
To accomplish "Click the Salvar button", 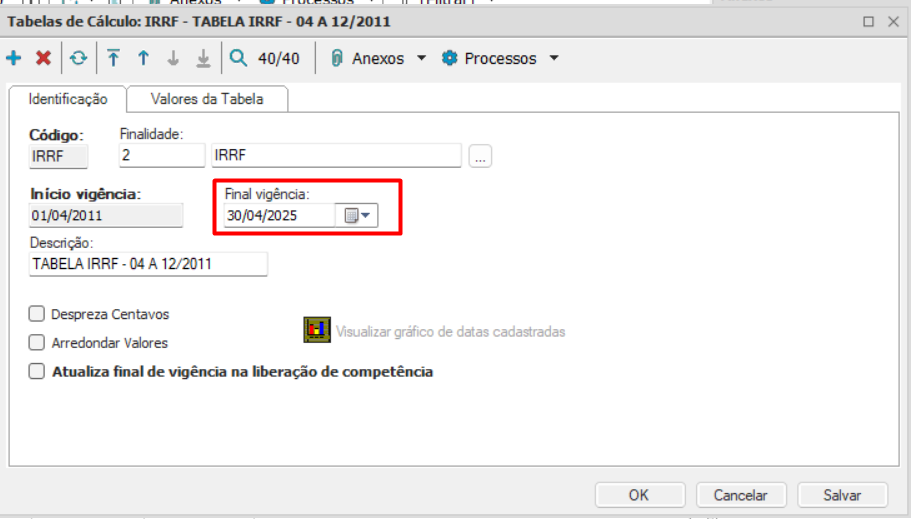I will tap(842, 495).
